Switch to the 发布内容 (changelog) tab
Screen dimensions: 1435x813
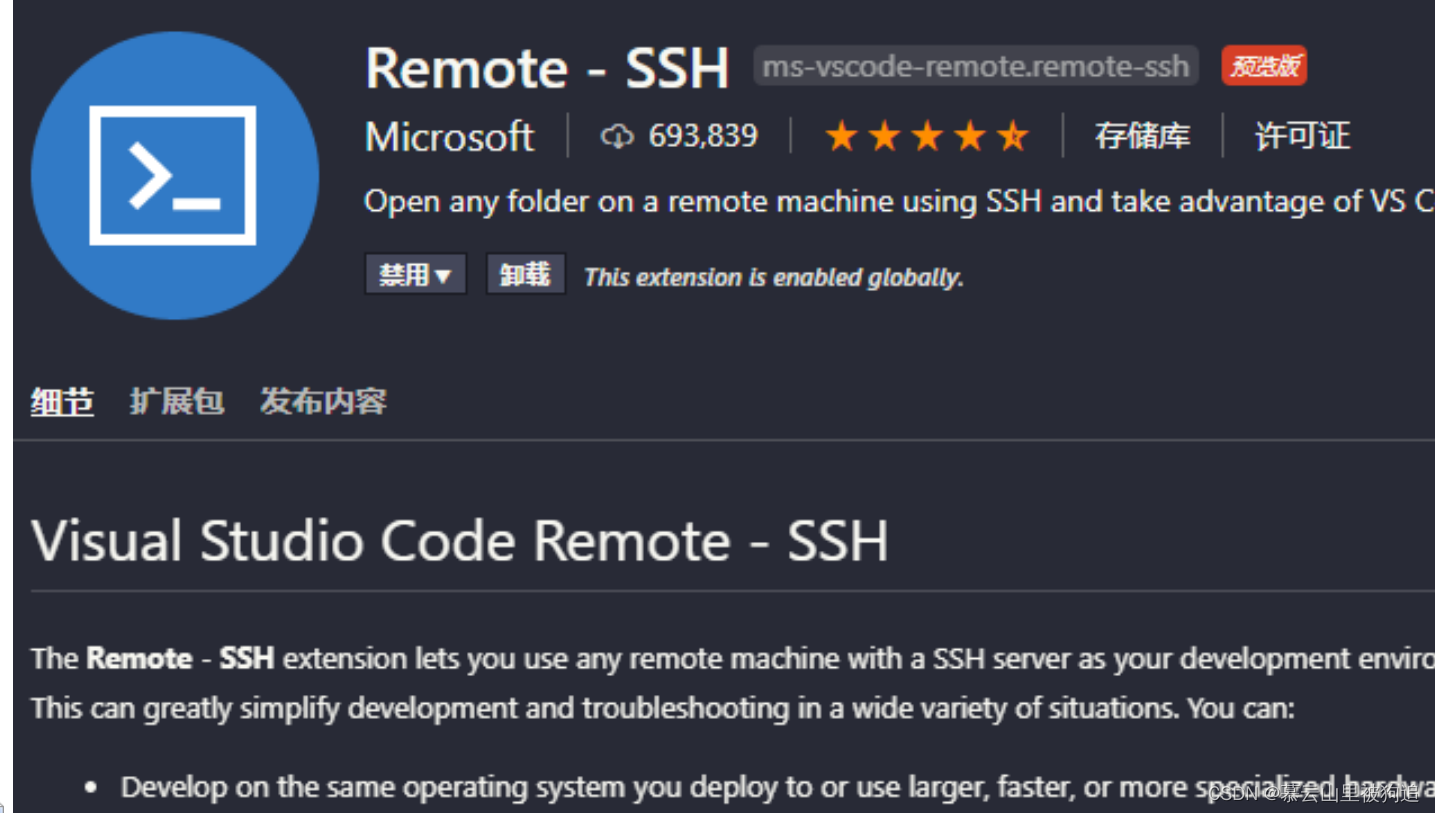coord(323,402)
